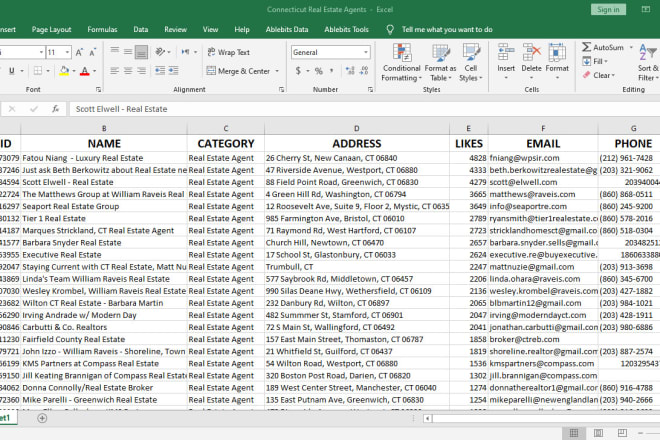Open the Formulas tab
Viewport: 660px width, 440px height.
click(x=102, y=29)
